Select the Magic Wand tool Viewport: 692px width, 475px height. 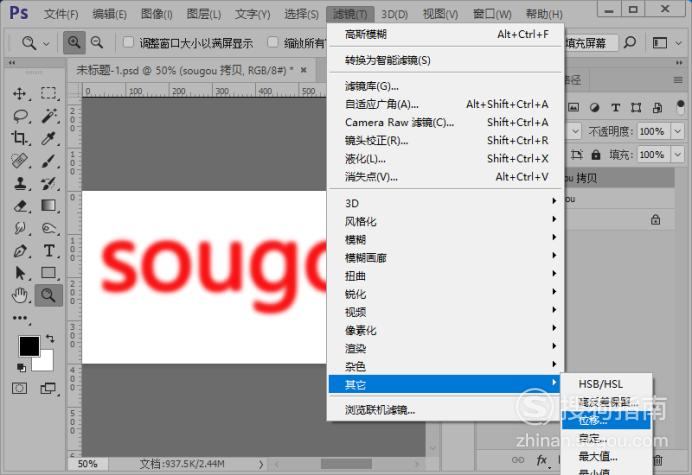[x=49, y=116]
